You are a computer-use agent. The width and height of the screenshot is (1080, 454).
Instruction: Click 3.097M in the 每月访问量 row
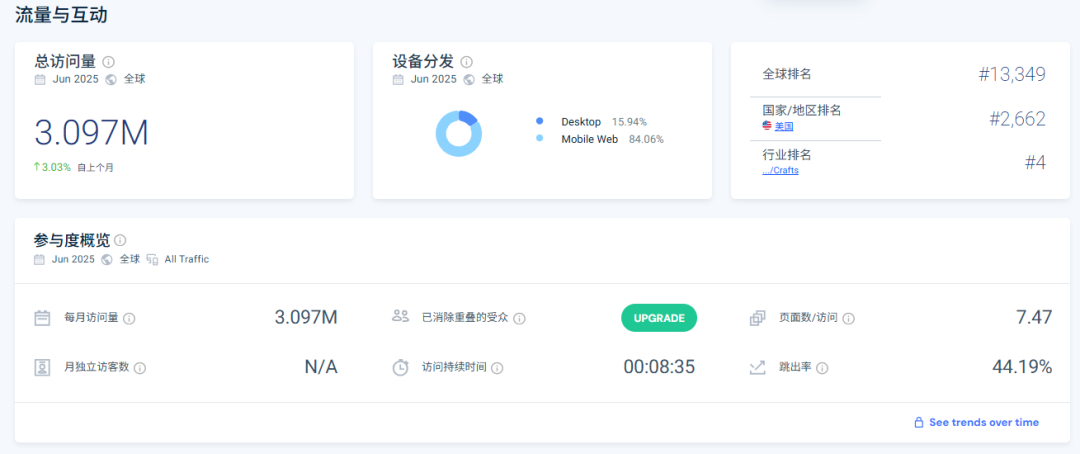coord(306,318)
